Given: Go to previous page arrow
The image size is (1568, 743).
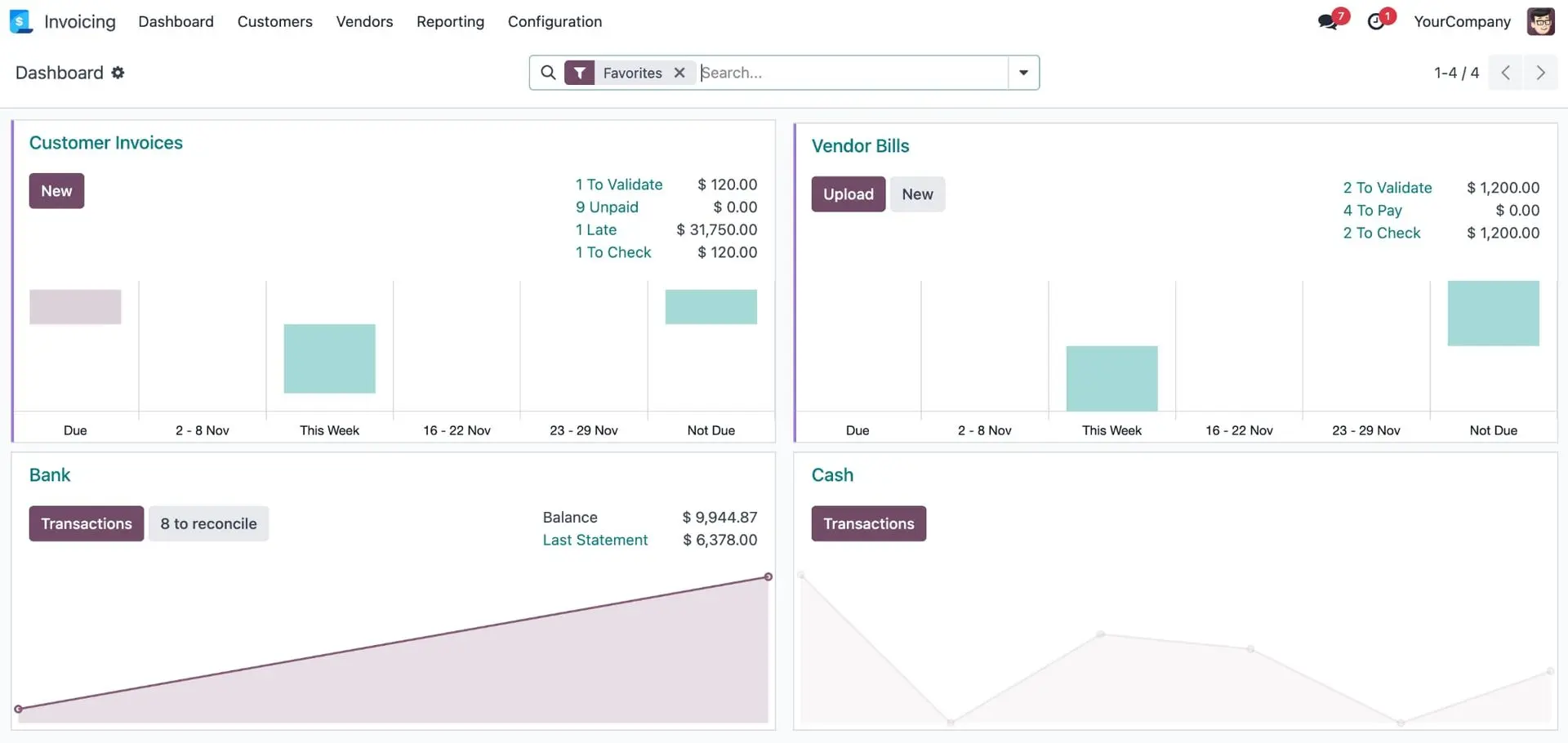Looking at the screenshot, I should (1505, 73).
